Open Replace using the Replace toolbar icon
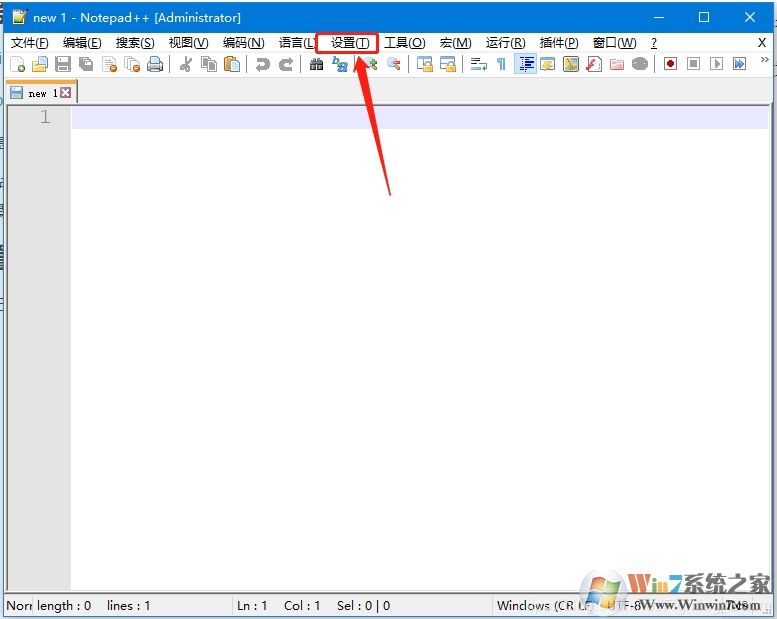The width and height of the screenshot is (777, 619). 340,64
